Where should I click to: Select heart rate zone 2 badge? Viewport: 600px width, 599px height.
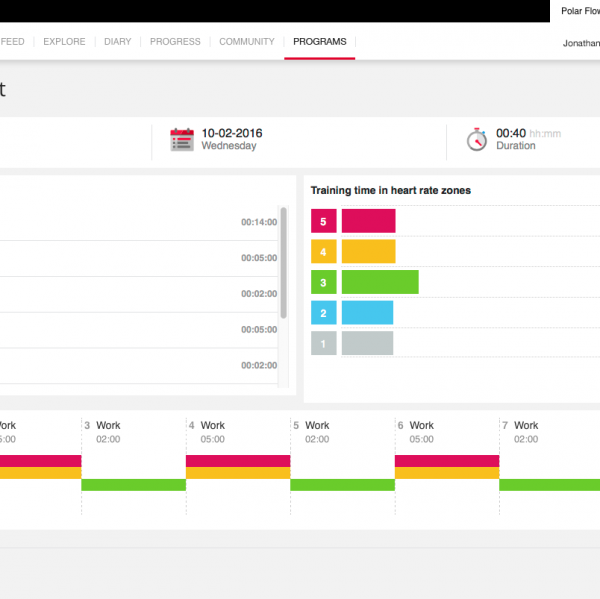click(323, 313)
